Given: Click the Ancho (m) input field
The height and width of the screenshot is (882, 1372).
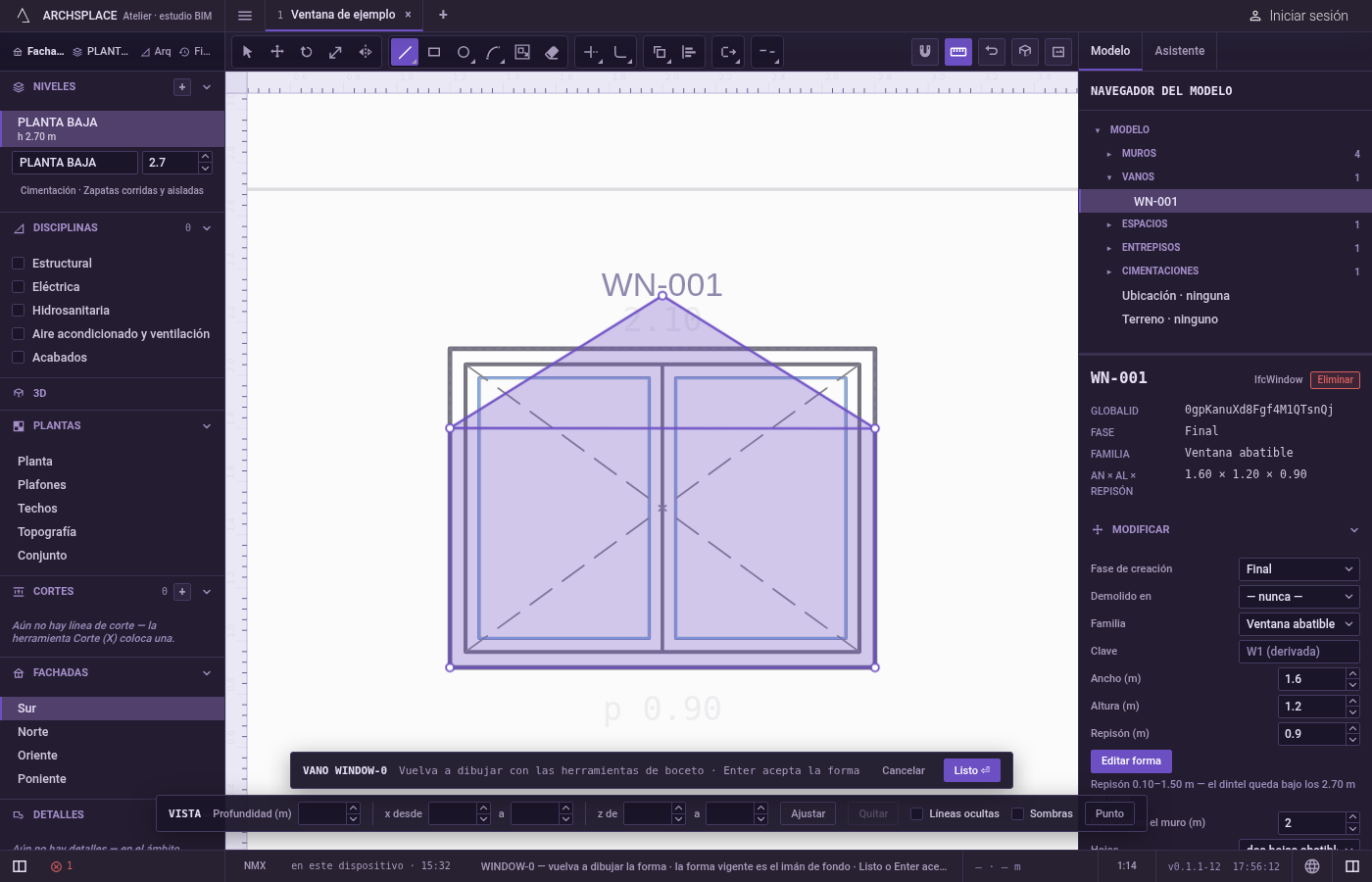Looking at the screenshot, I should [1312, 679].
